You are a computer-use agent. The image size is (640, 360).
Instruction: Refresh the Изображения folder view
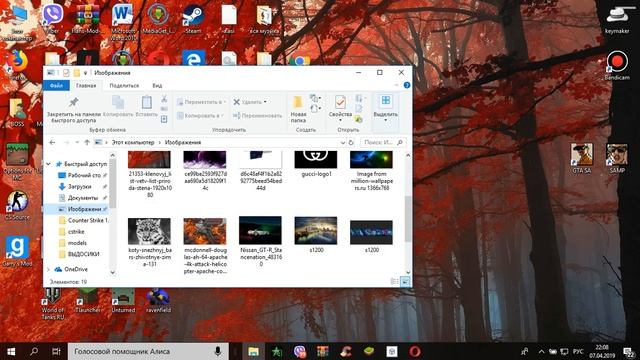click(x=351, y=142)
